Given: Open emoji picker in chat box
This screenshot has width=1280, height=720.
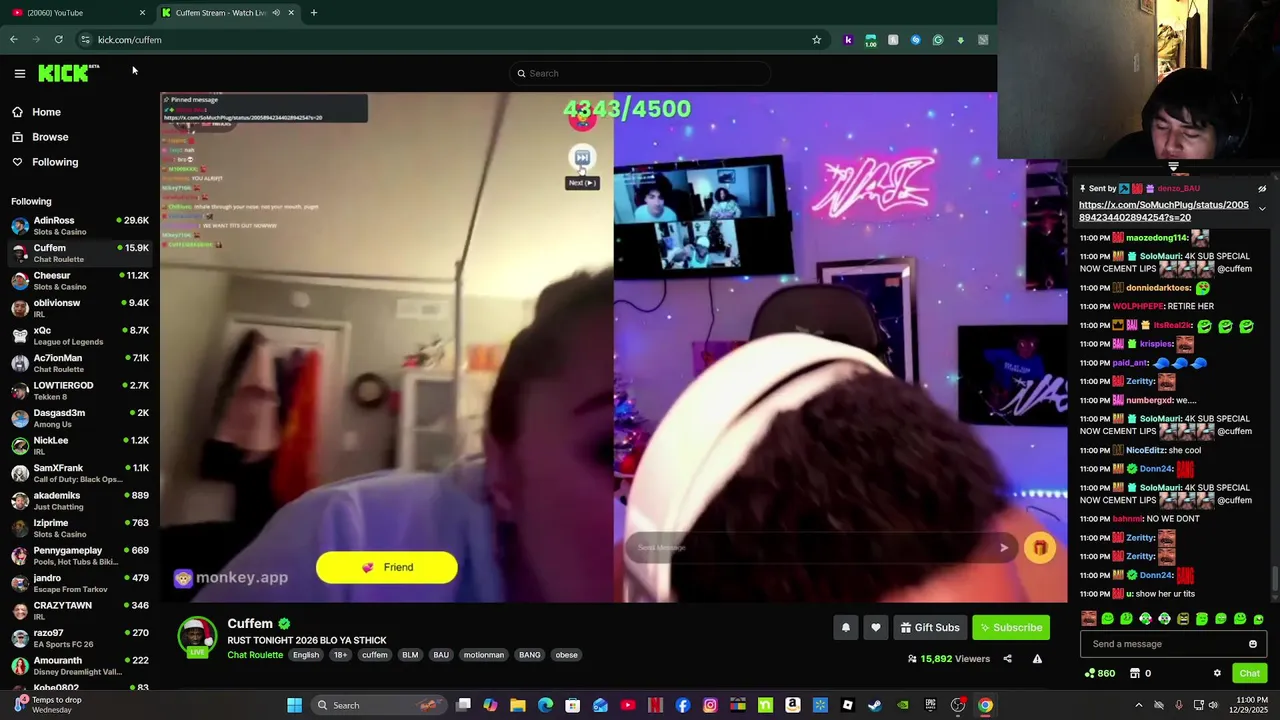Looking at the screenshot, I should coord(1253,644).
